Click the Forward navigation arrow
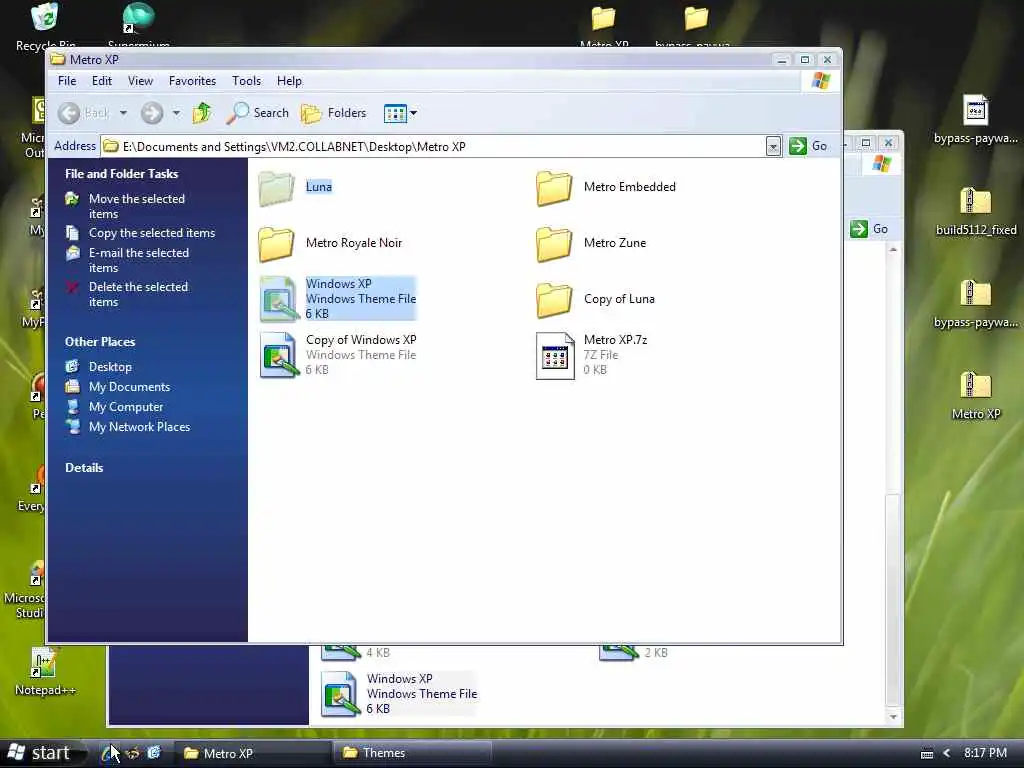 click(x=152, y=113)
